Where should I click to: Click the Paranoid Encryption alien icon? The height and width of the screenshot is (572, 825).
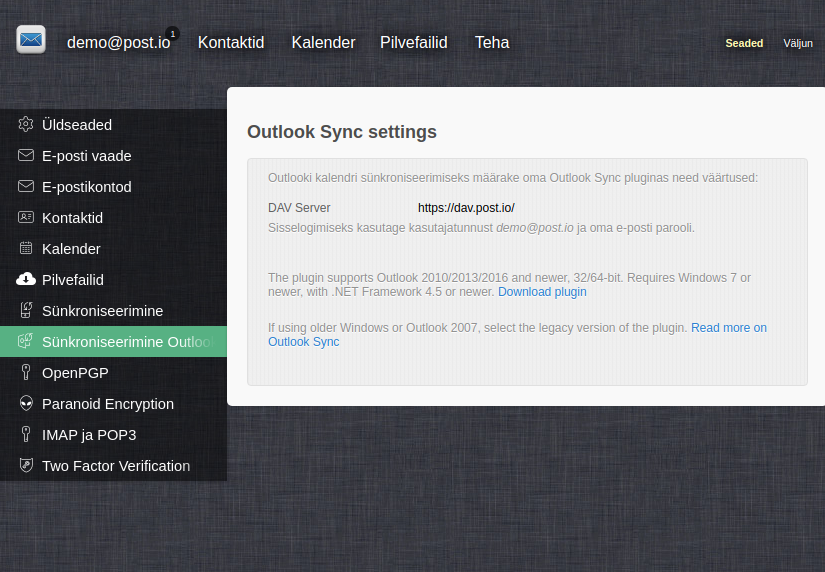pos(26,403)
